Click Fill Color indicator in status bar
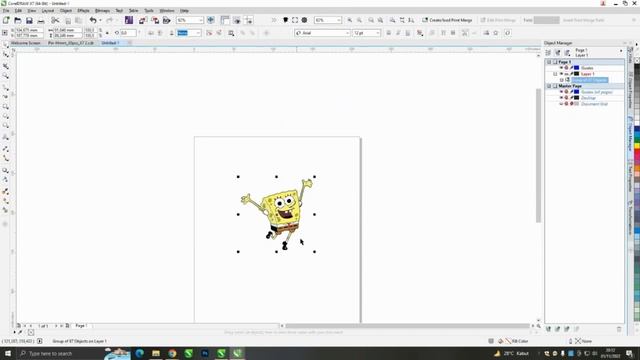 pyautogui.click(x=513, y=341)
